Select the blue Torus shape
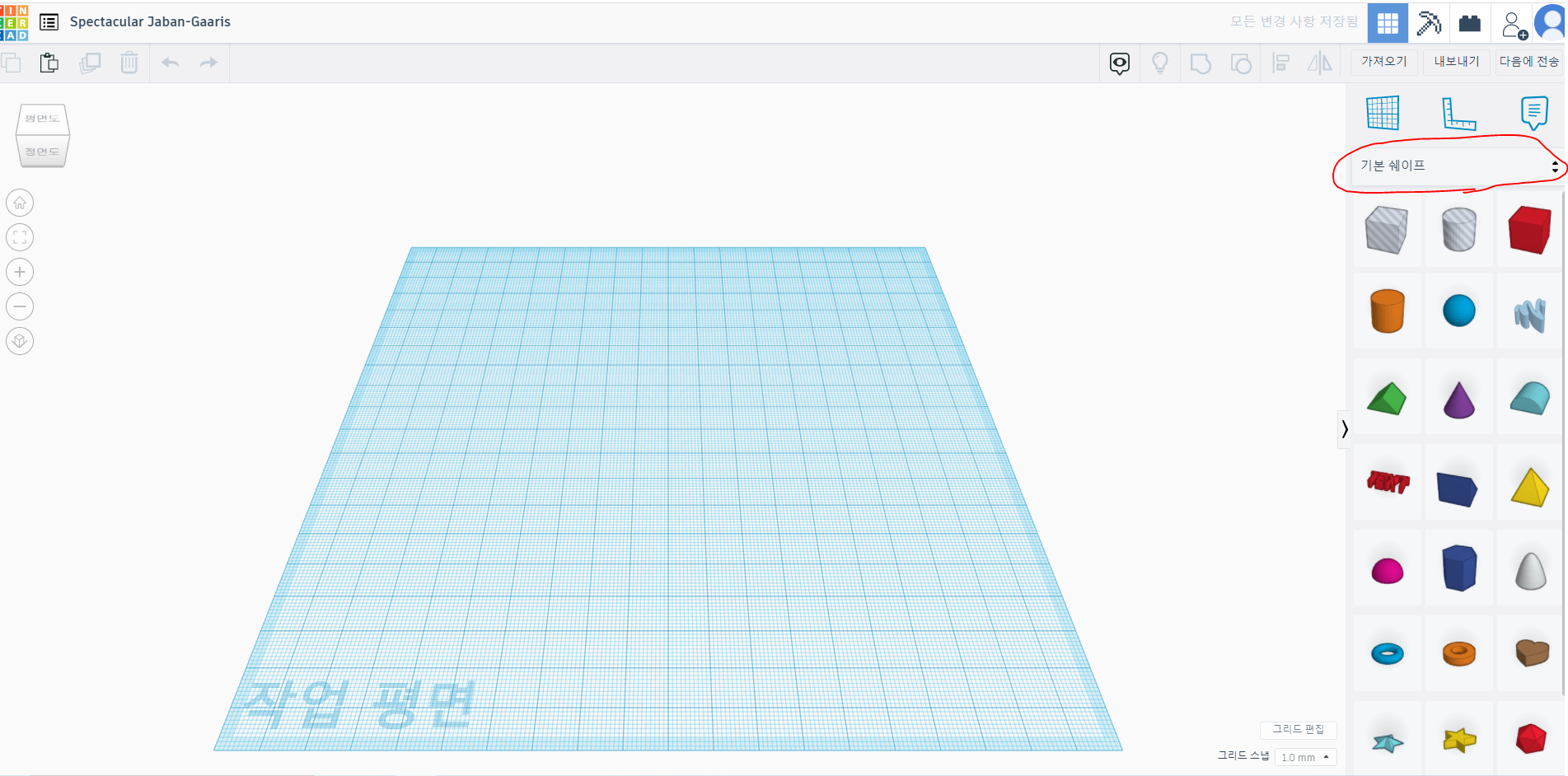Image resolution: width=1568 pixels, height=776 pixels. tap(1387, 654)
